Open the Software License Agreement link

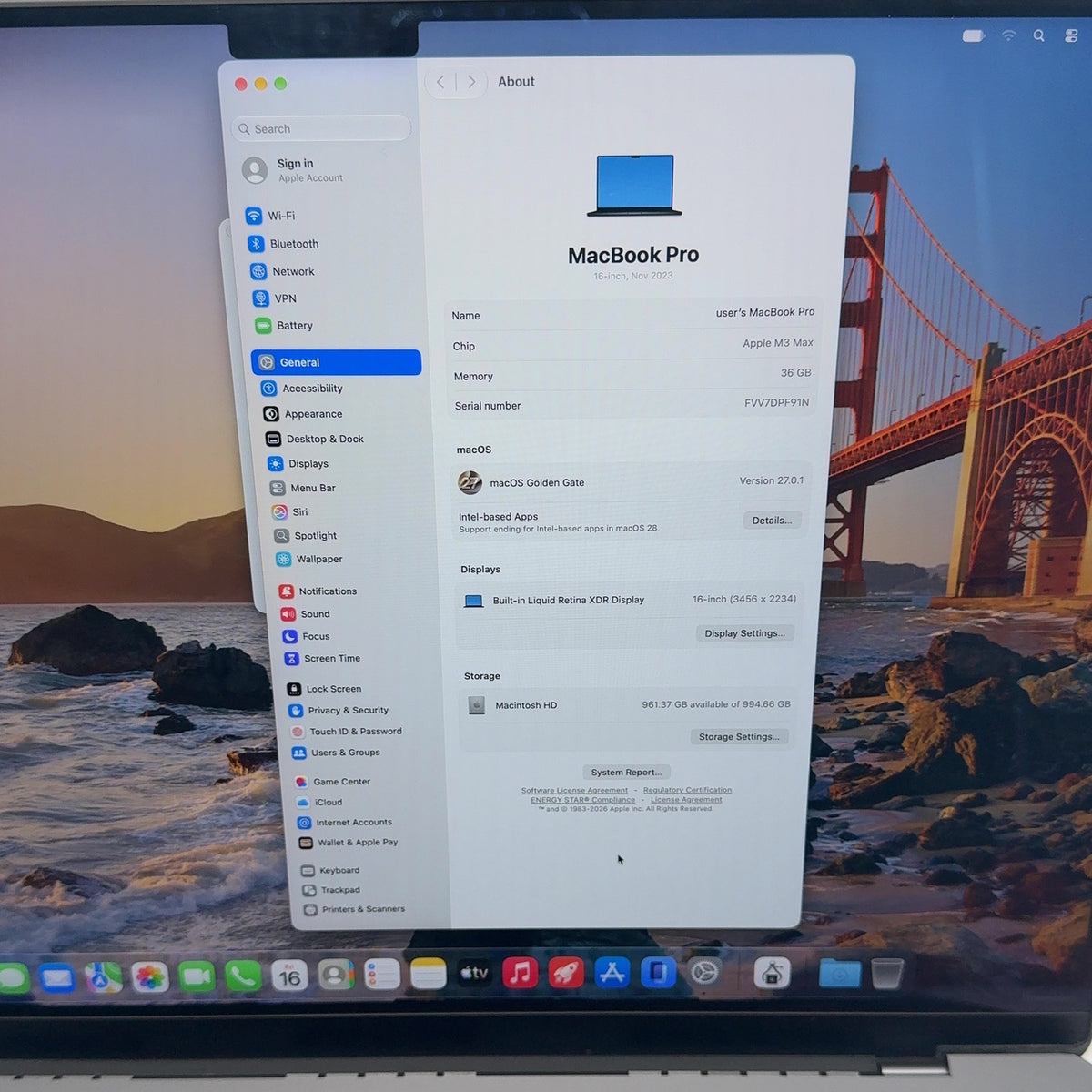point(574,791)
